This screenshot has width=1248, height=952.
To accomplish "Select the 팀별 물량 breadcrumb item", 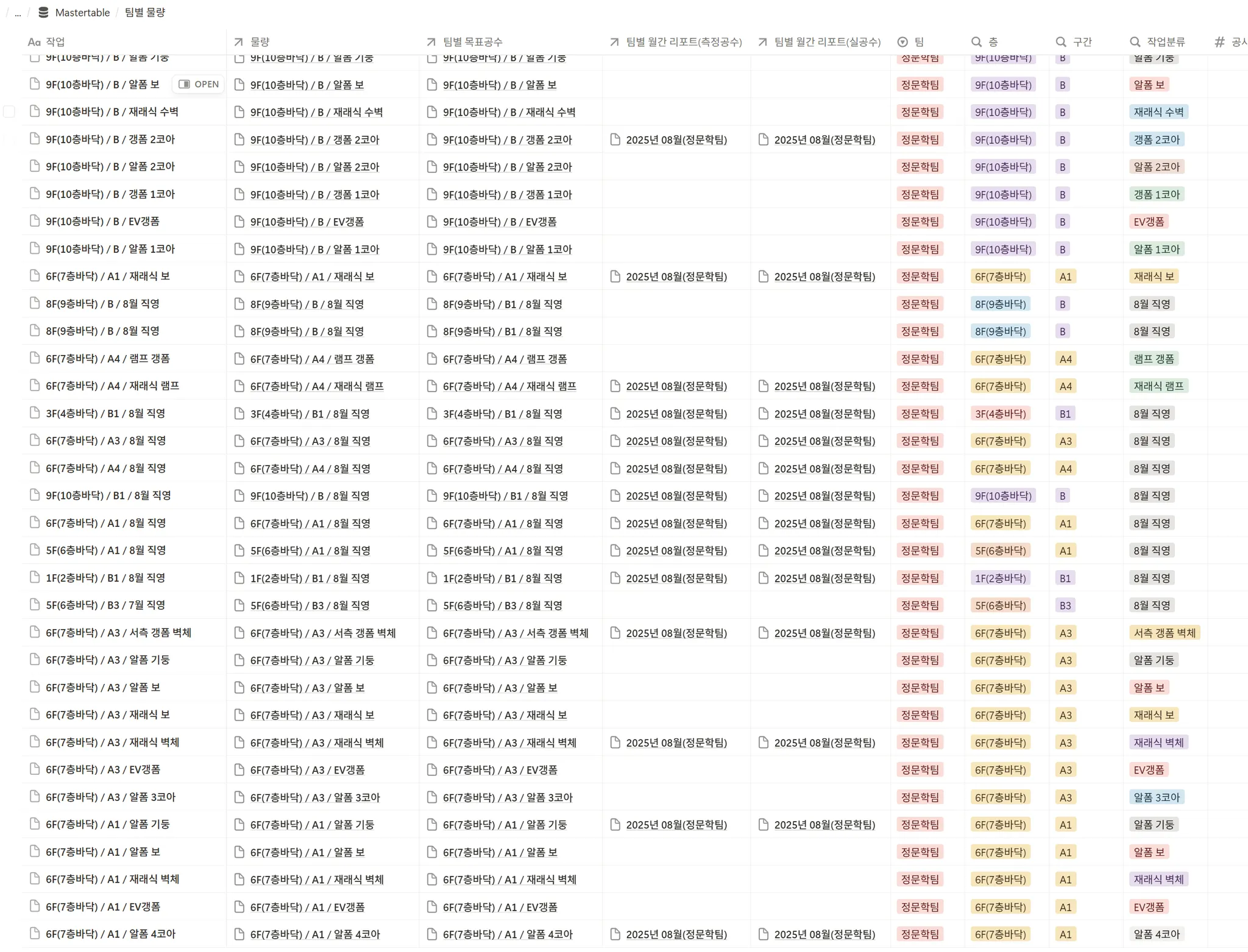I will coord(145,13).
